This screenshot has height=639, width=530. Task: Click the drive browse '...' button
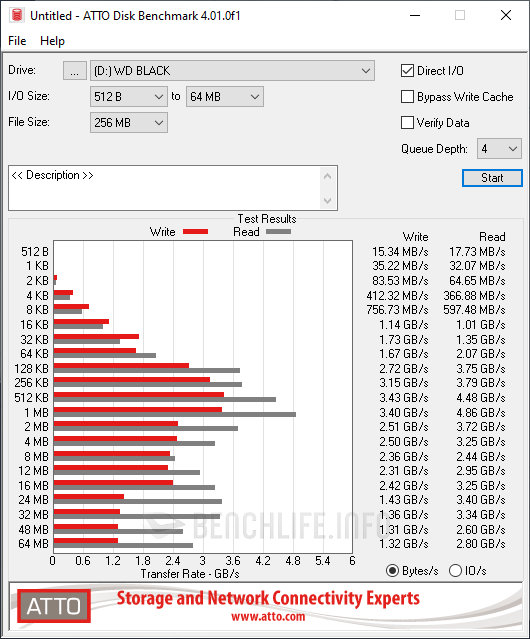pyautogui.click(x=75, y=71)
